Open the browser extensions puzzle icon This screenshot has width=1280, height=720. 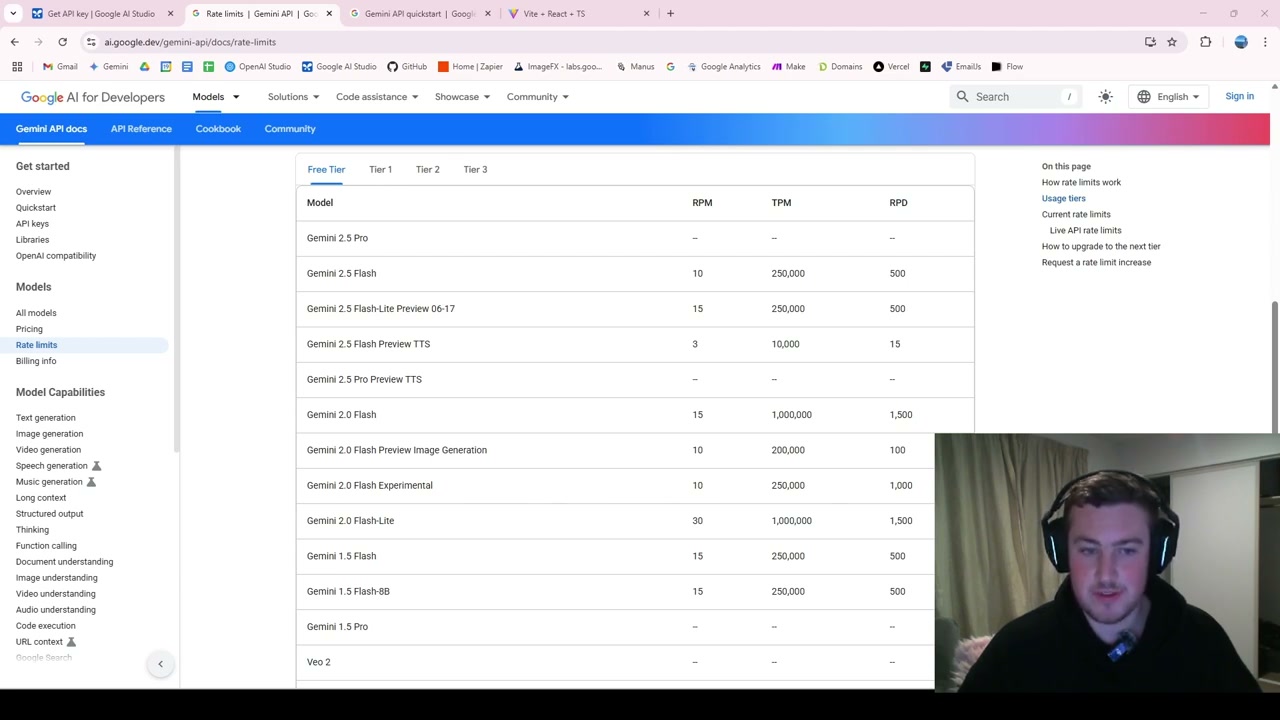pyautogui.click(x=1205, y=42)
